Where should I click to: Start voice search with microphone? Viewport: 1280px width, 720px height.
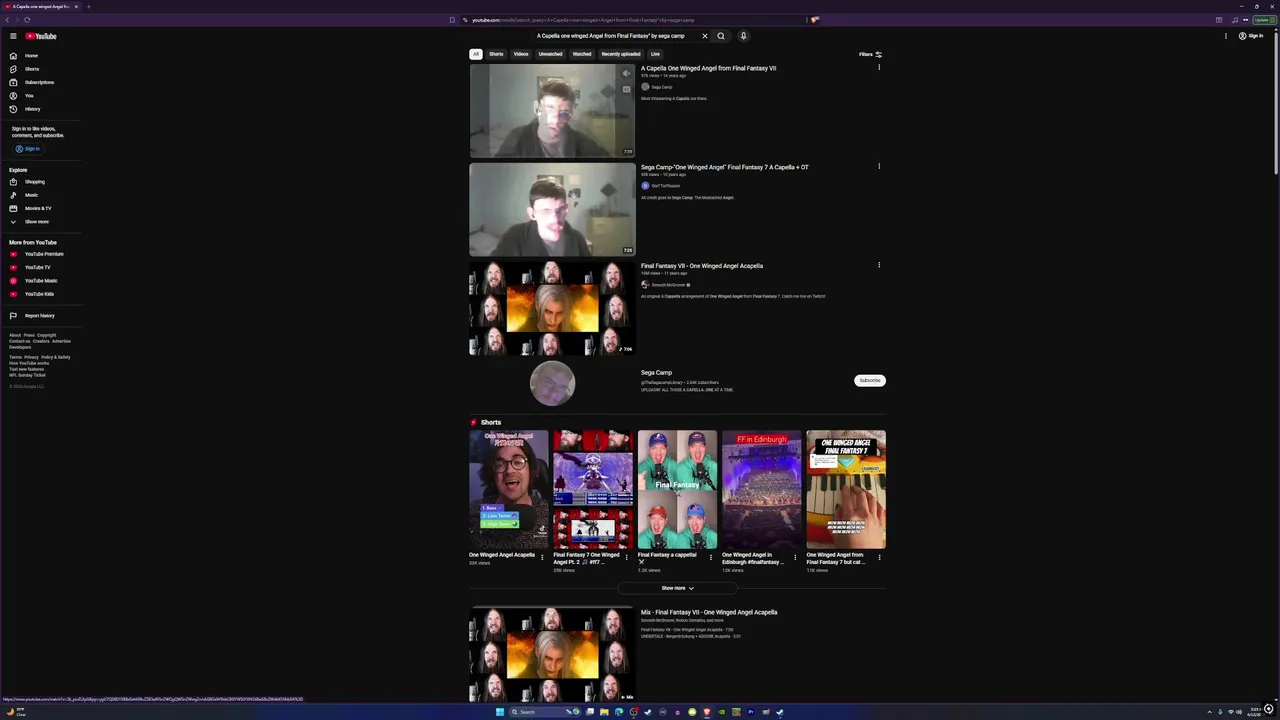743,36
